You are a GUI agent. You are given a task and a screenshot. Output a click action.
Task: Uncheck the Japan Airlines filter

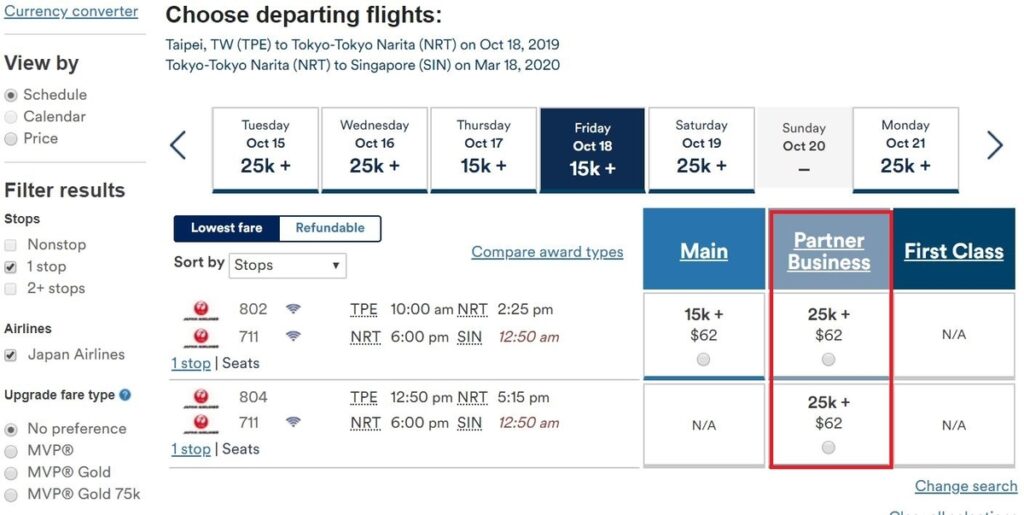click(x=10, y=355)
